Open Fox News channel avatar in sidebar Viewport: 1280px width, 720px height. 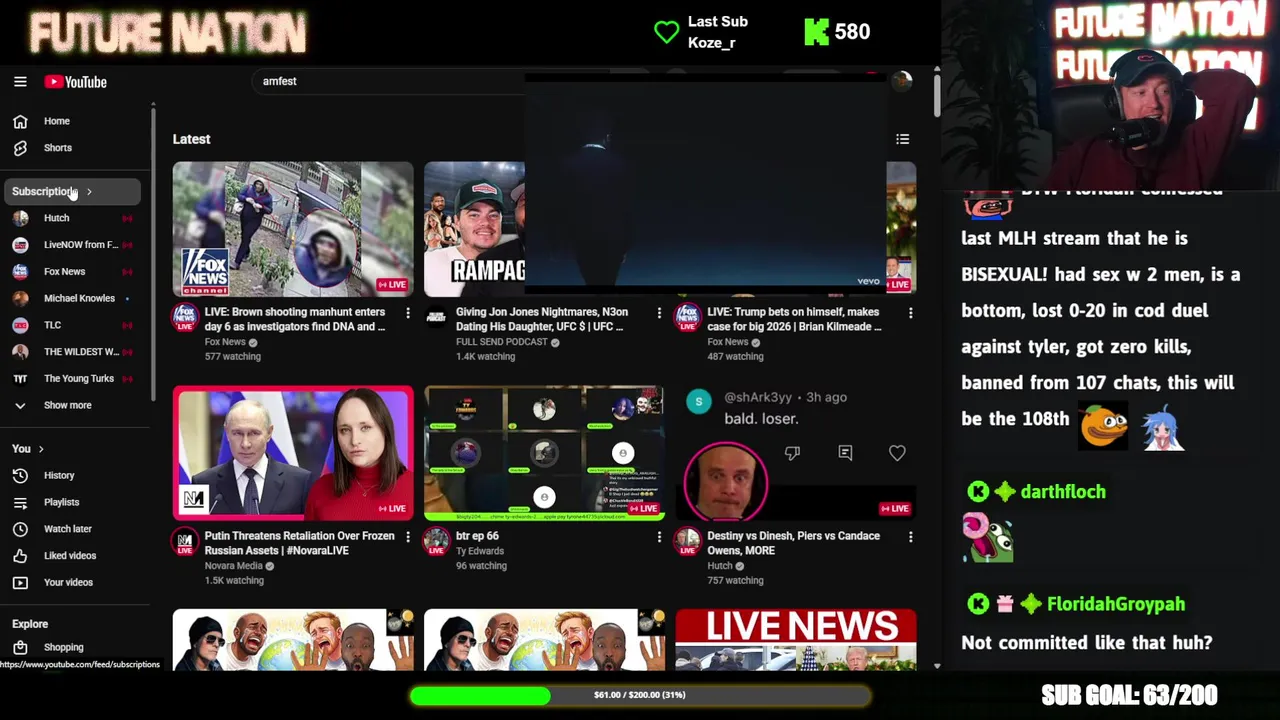click(x=20, y=272)
